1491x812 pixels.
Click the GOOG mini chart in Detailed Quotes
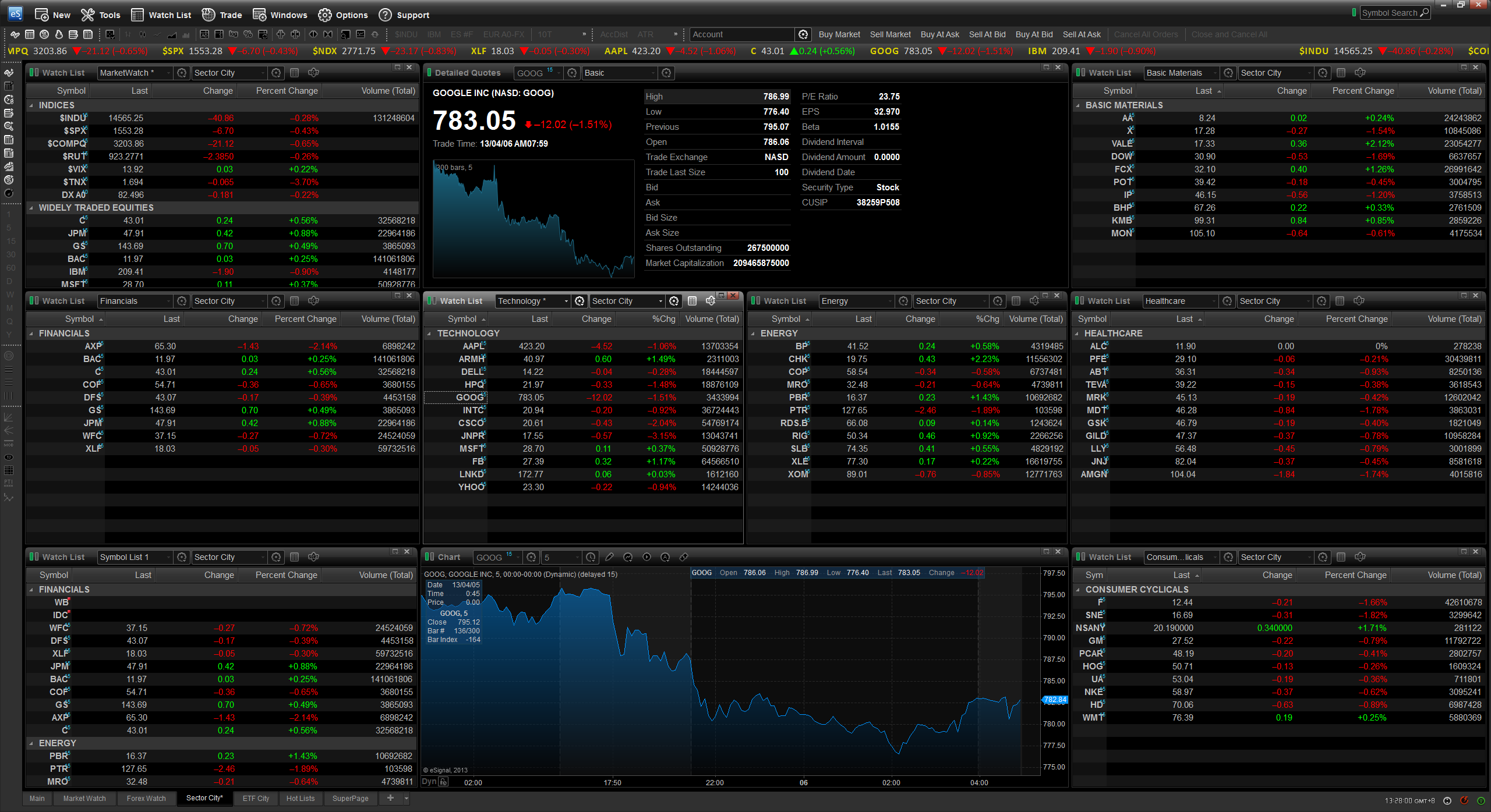[533, 219]
